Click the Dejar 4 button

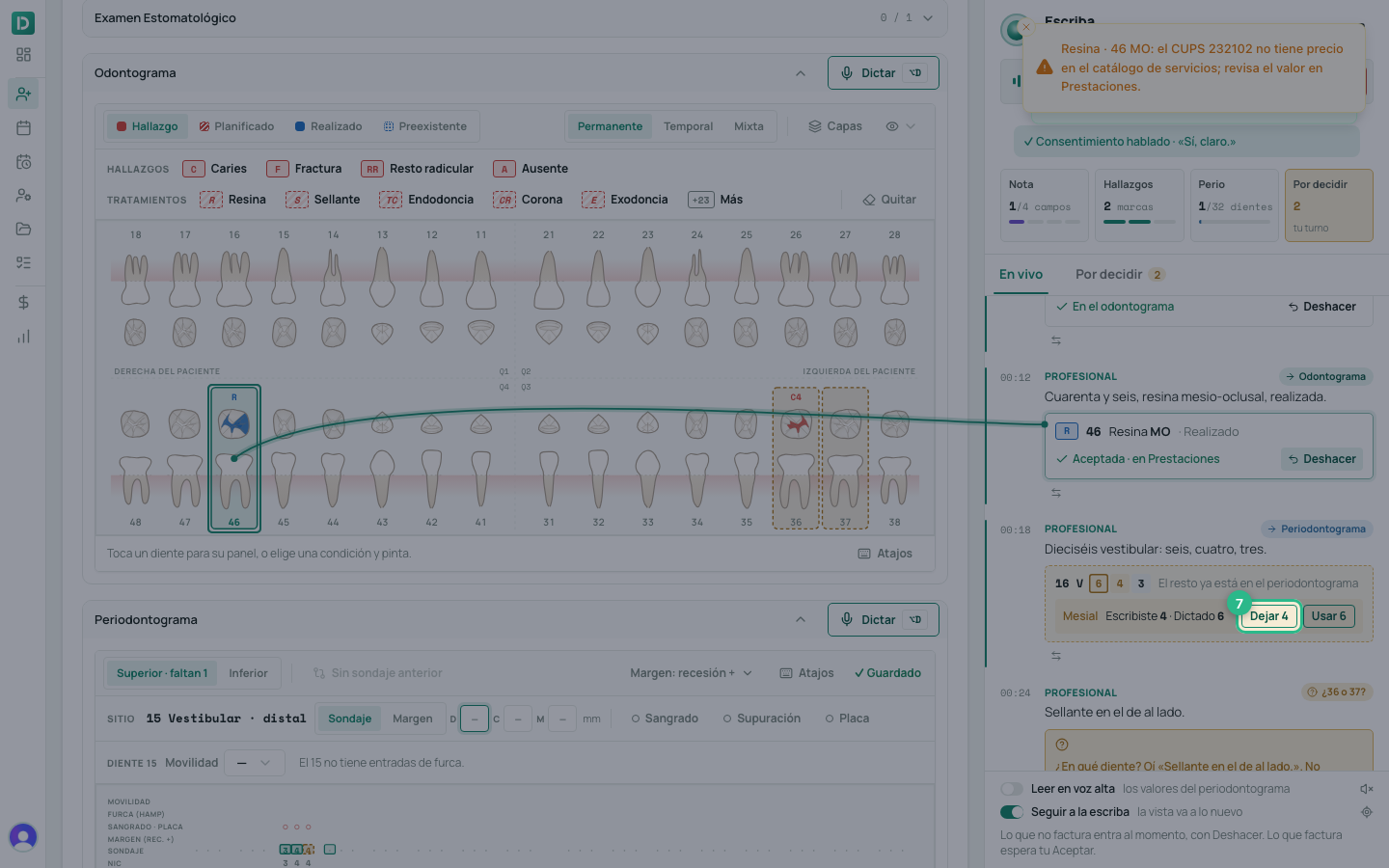1268,616
